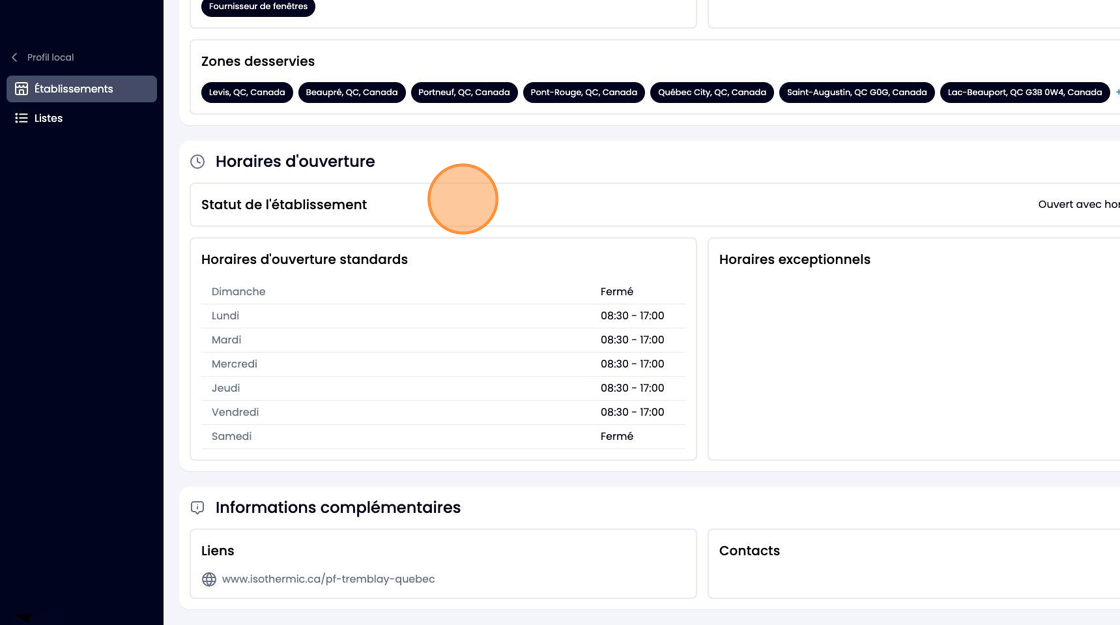Click the Contacts card heading

(x=749, y=551)
